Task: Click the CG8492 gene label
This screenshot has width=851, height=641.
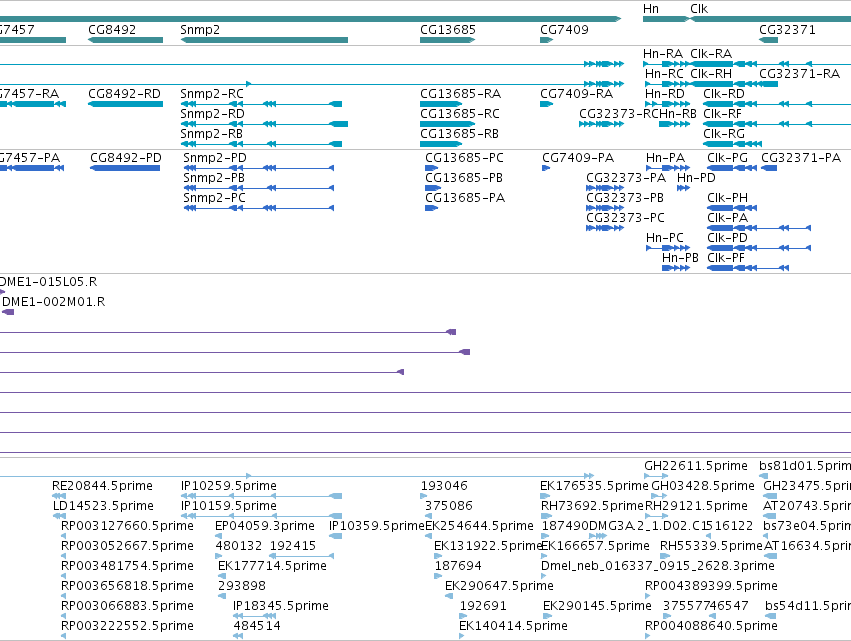Action: coord(112,29)
